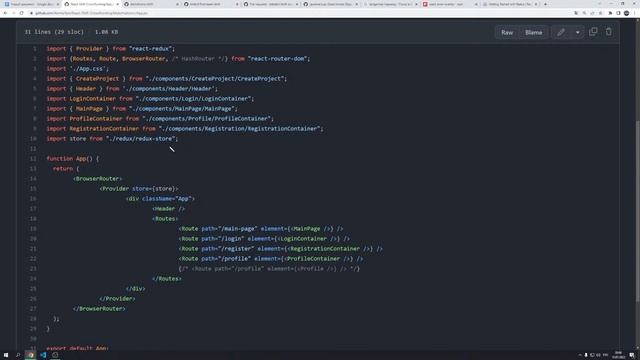This screenshot has height=360, width=640.
Task: Switch to Getting Started with Redux tab
Action: pos(509,4)
